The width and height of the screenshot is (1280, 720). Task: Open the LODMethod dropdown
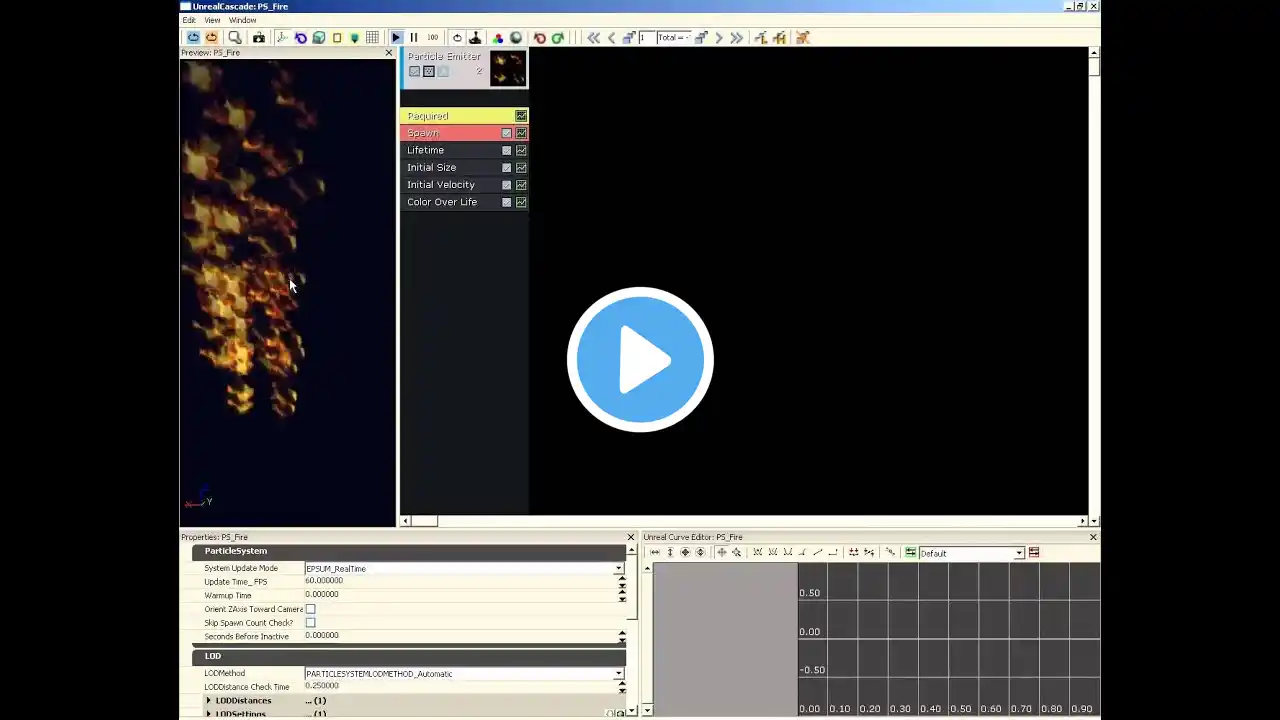point(618,674)
